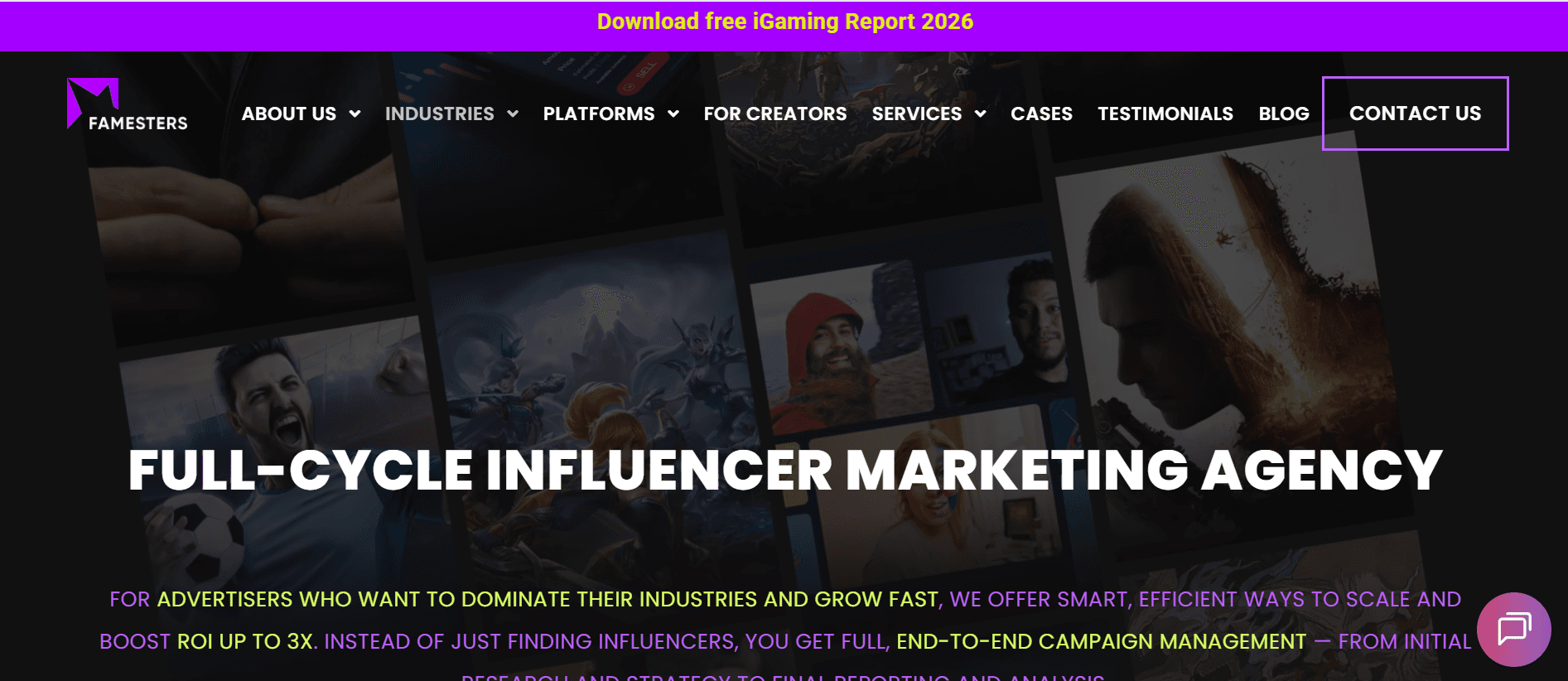Expand the About Us dropdown chevron
This screenshot has width=1568, height=681.
(355, 114)
